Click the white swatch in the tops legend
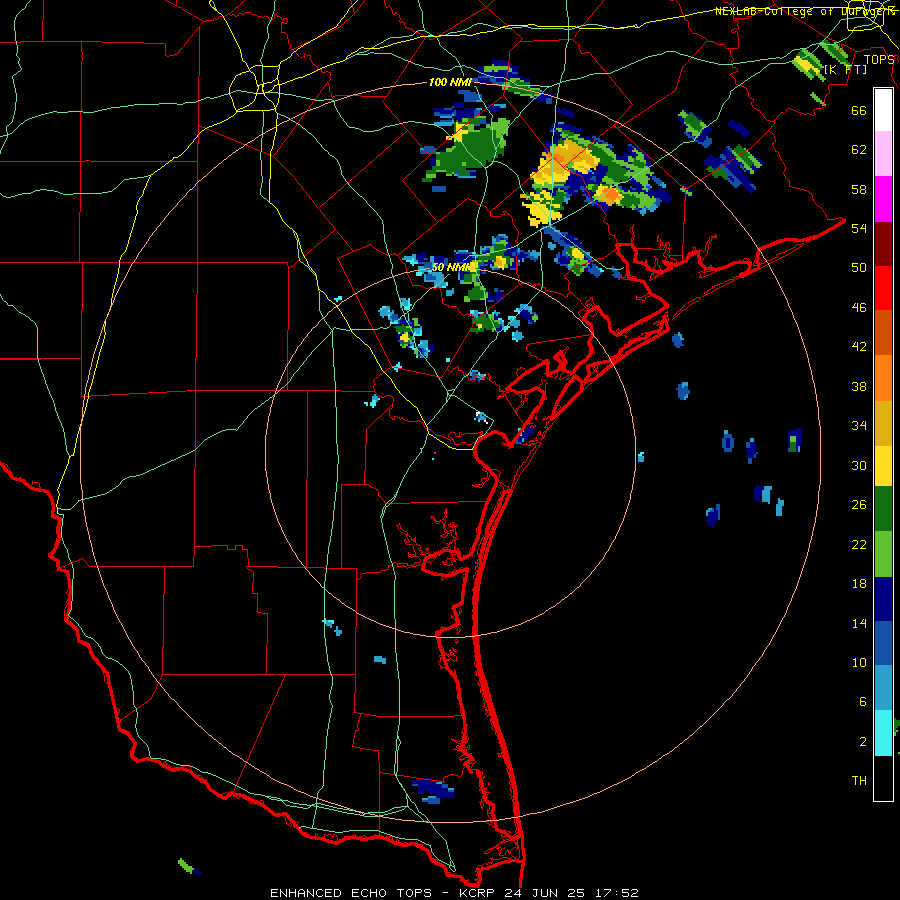Screen dimensions: 900x900 pyautogui.click(x=883, y=110)
